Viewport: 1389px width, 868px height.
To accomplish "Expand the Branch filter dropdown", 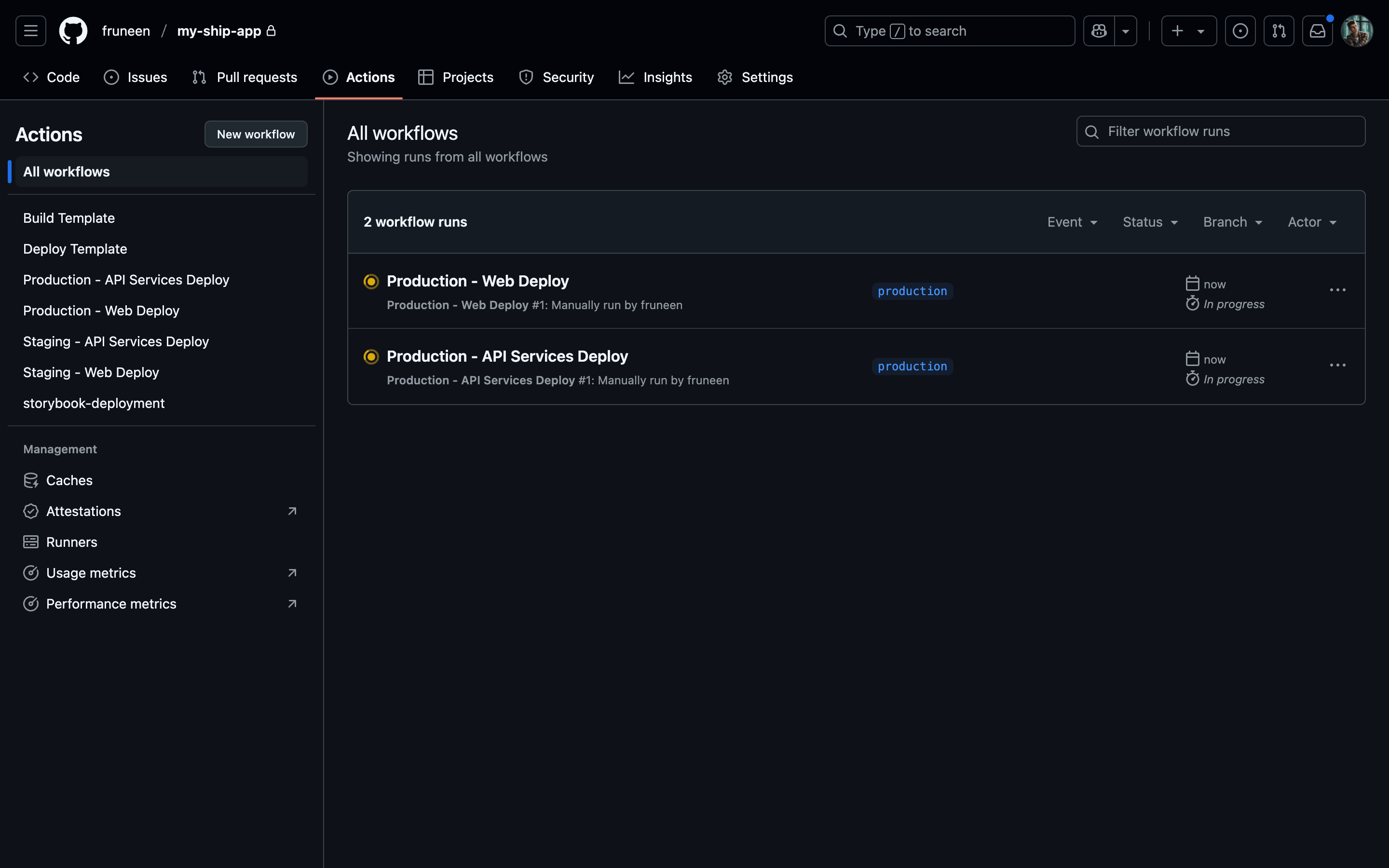I will pos(1232,222).
